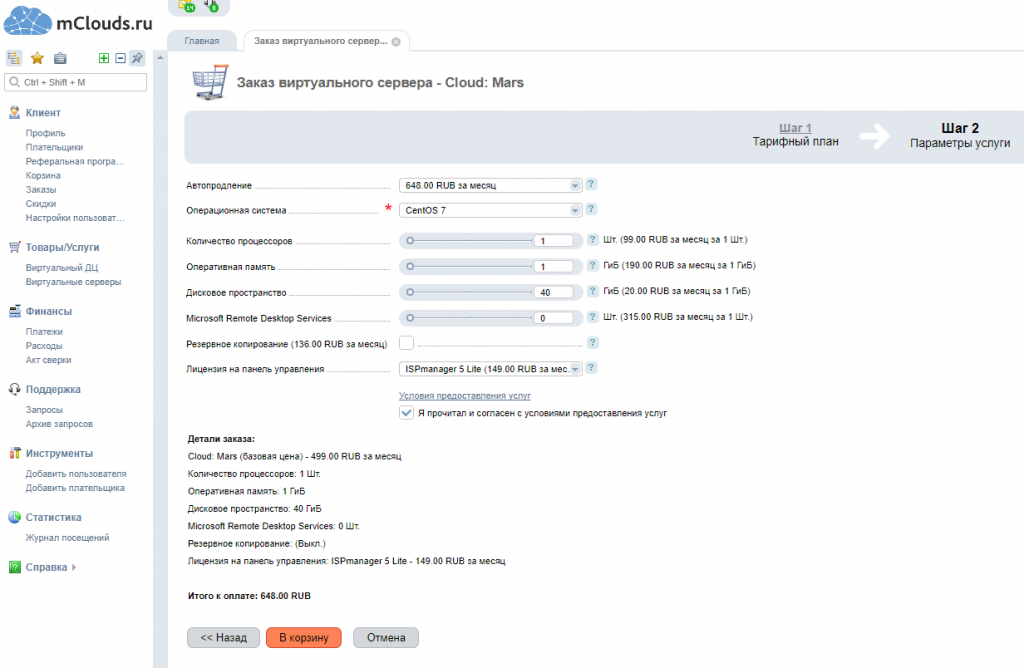Adjust the Количество процессоров slider
Viewport: 1024px width, 668px height.
tap(410, 241)
